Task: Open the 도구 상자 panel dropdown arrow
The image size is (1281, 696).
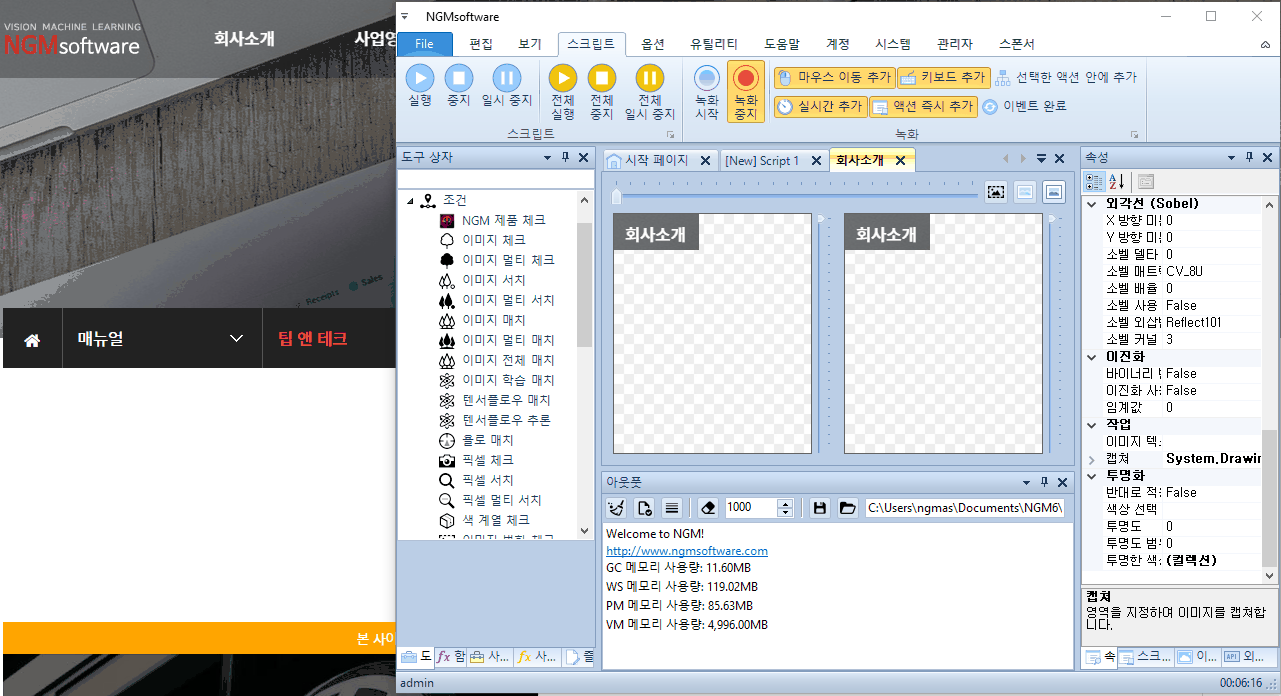Action: [x=547, y=158]
